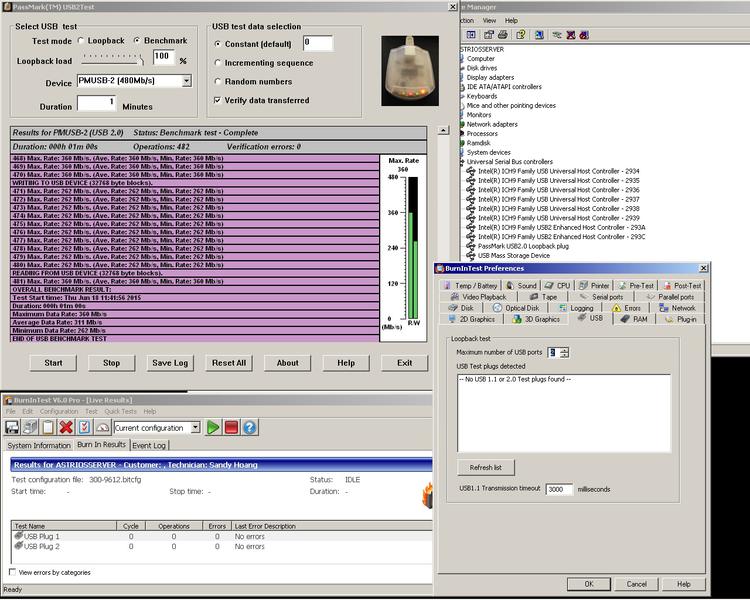Open the PMUSB-2 Device dropdown
Screen dimensions: 750x600
(x=187, y=81)
